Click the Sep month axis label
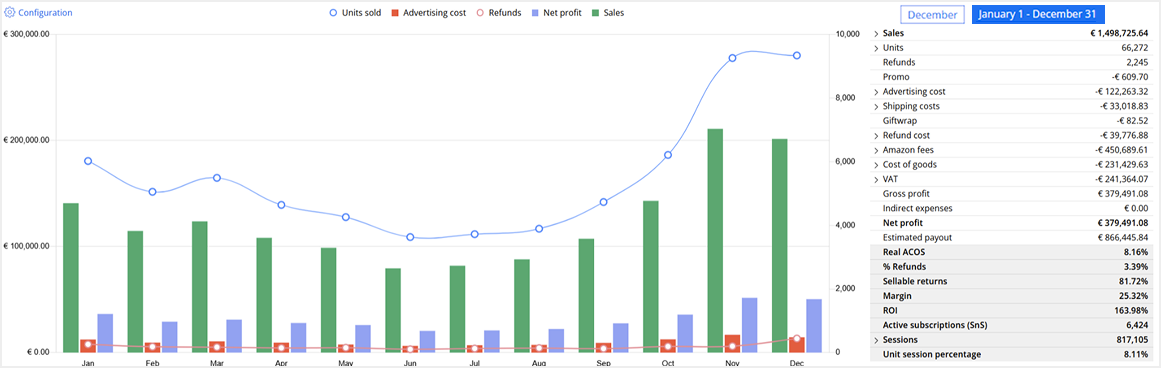The width and height of the screenshot is (1161, 368). point(603,364)
